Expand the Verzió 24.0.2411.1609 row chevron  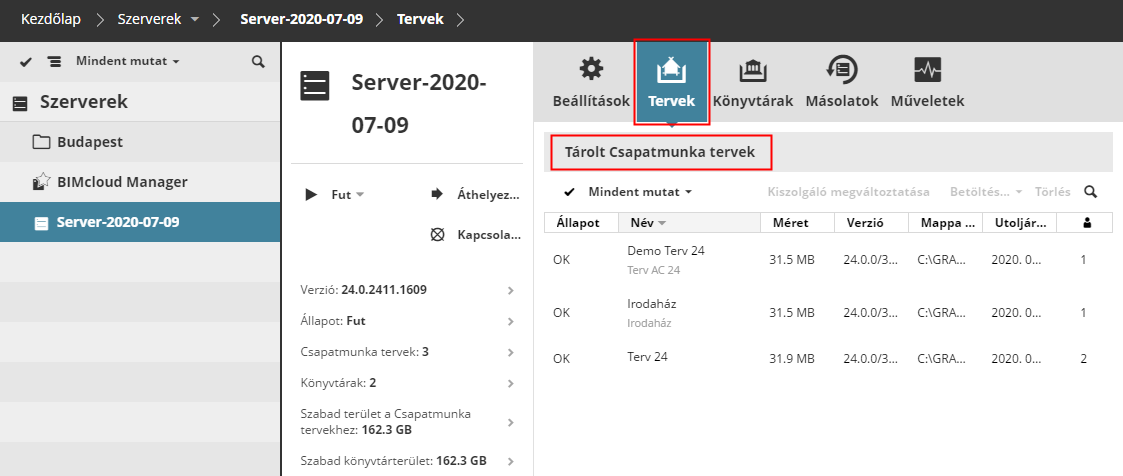click(x=511, y=291)
